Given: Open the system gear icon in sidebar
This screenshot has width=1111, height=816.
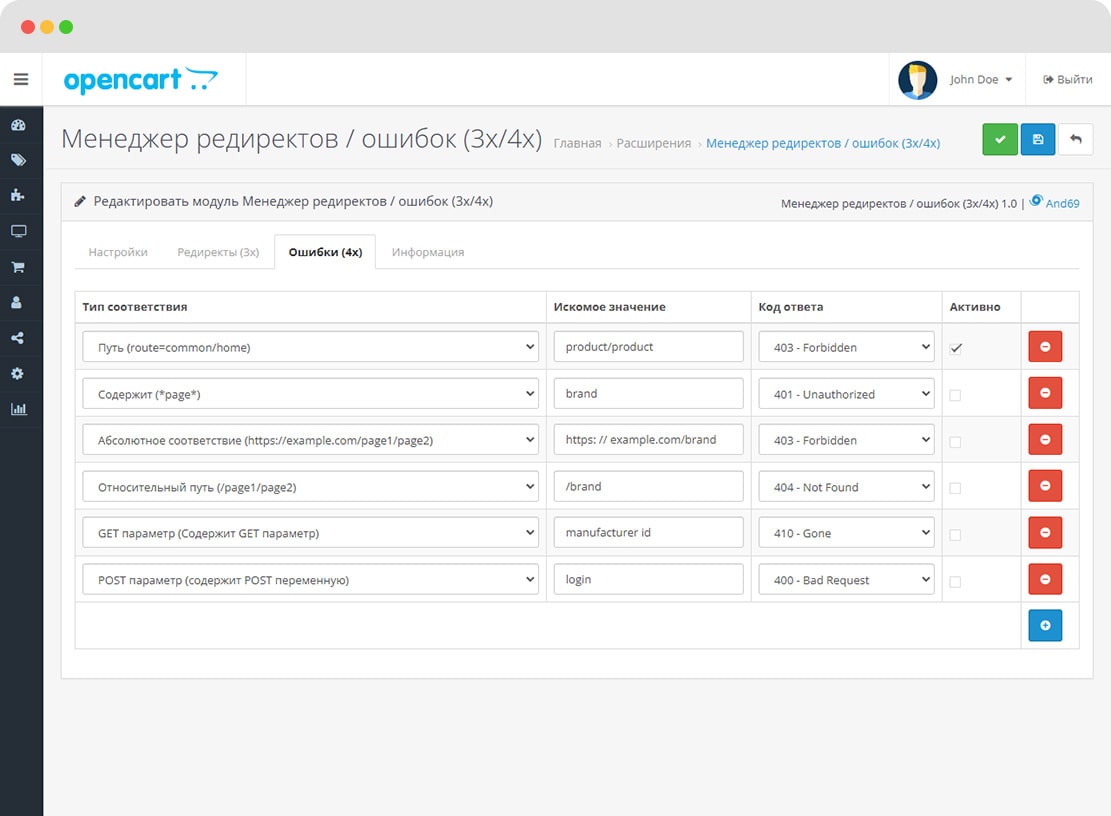Looking at the screenshot, I should coord(18,373).
